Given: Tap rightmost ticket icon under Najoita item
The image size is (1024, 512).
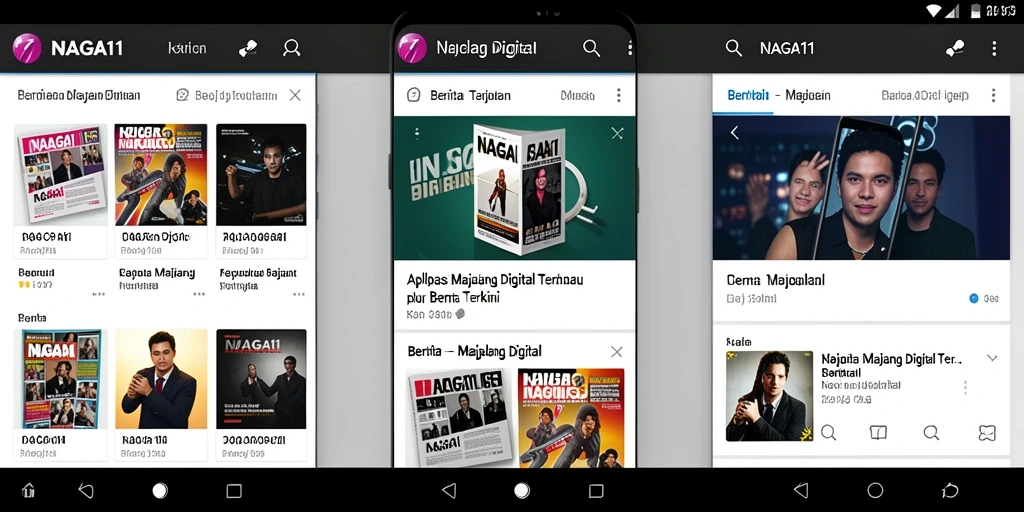Looking at the screenshot, I should (x=987, y=432).
